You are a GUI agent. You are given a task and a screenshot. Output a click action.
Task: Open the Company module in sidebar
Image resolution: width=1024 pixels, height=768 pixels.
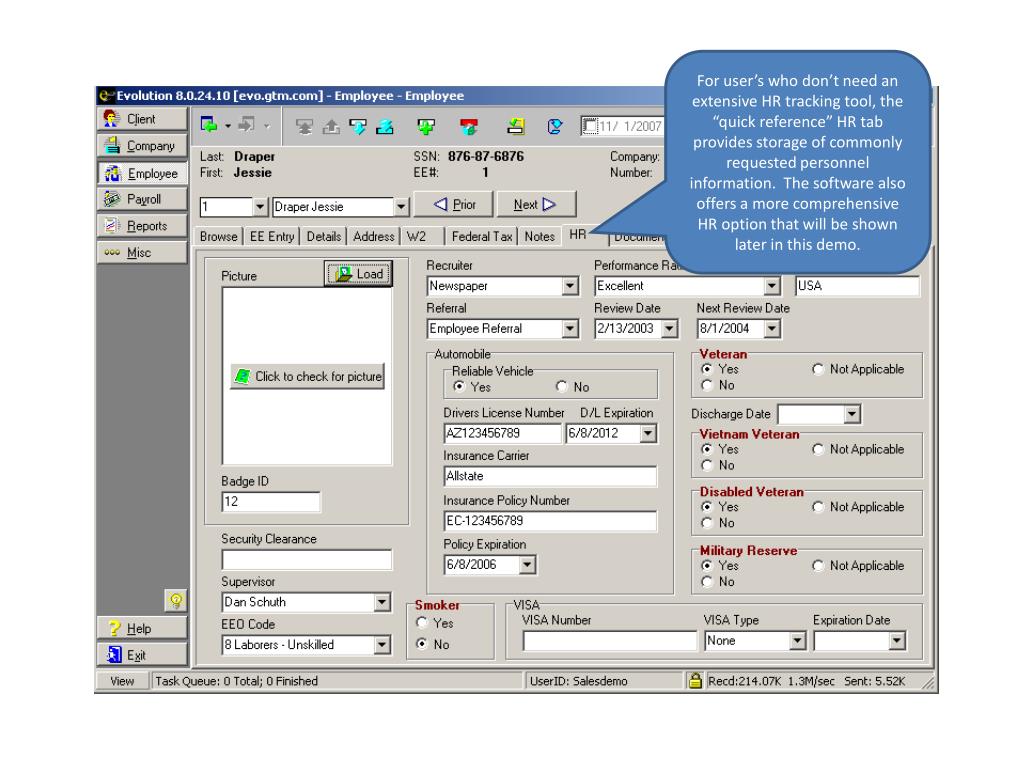tap(142, 146)
